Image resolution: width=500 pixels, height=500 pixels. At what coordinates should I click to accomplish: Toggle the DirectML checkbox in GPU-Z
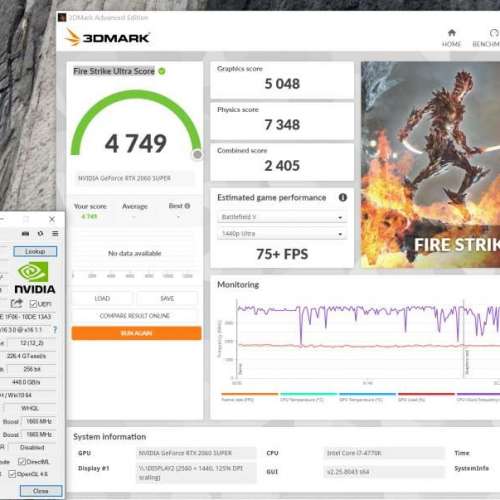[x=22, y=462]
